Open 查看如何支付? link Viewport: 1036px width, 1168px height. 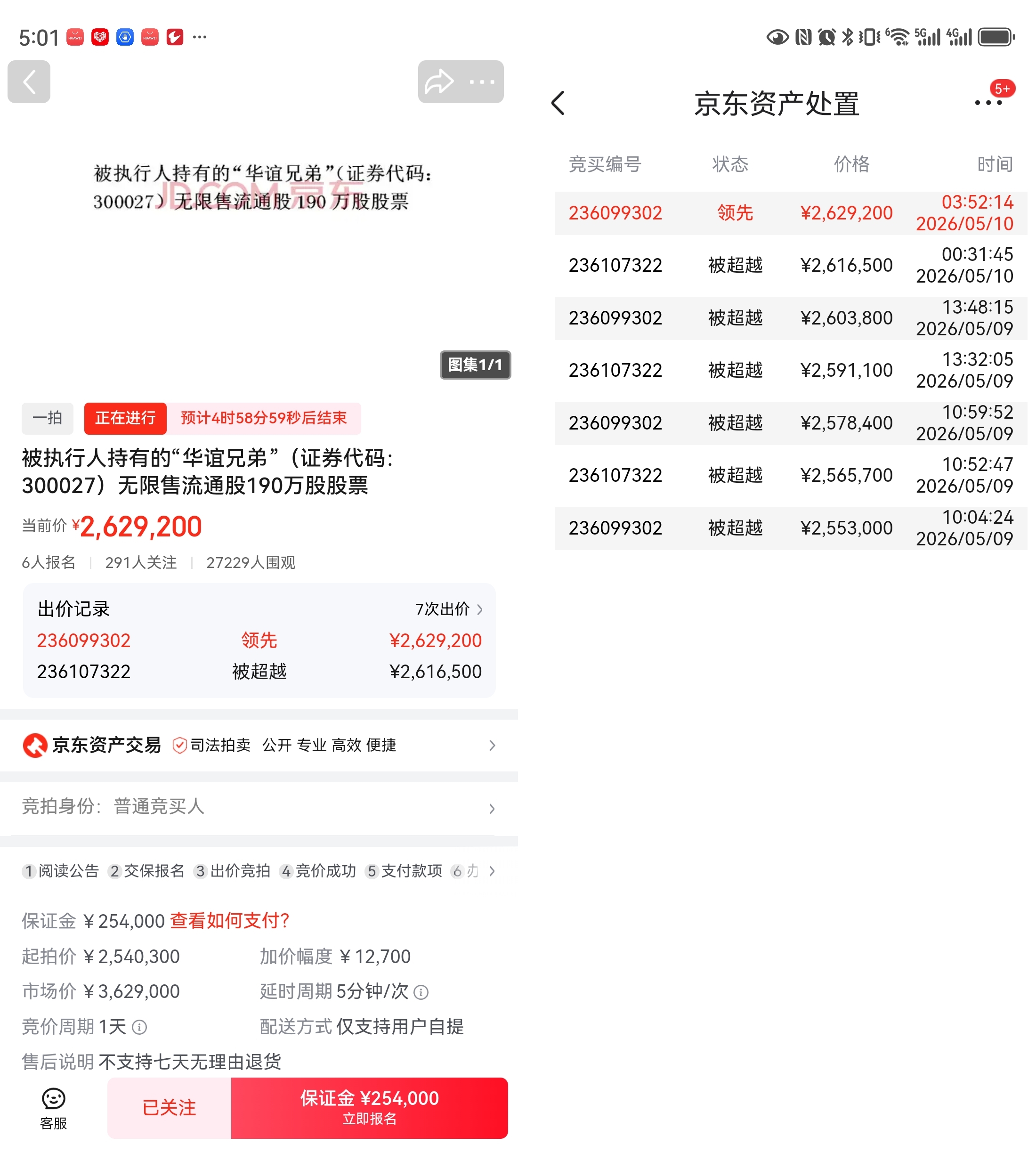click(230, 921)
